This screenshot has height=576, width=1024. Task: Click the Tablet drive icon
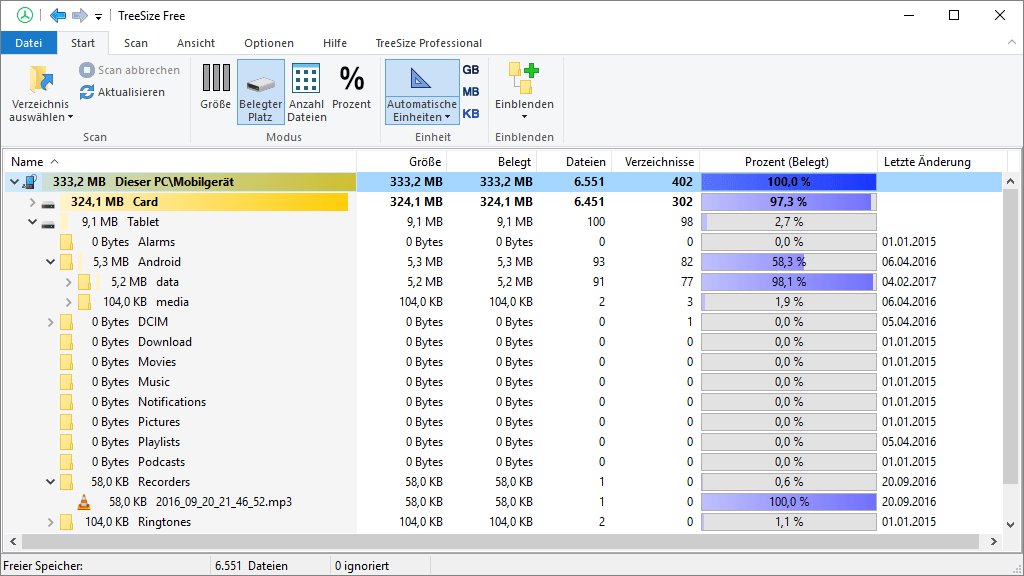tap(48, 224)
